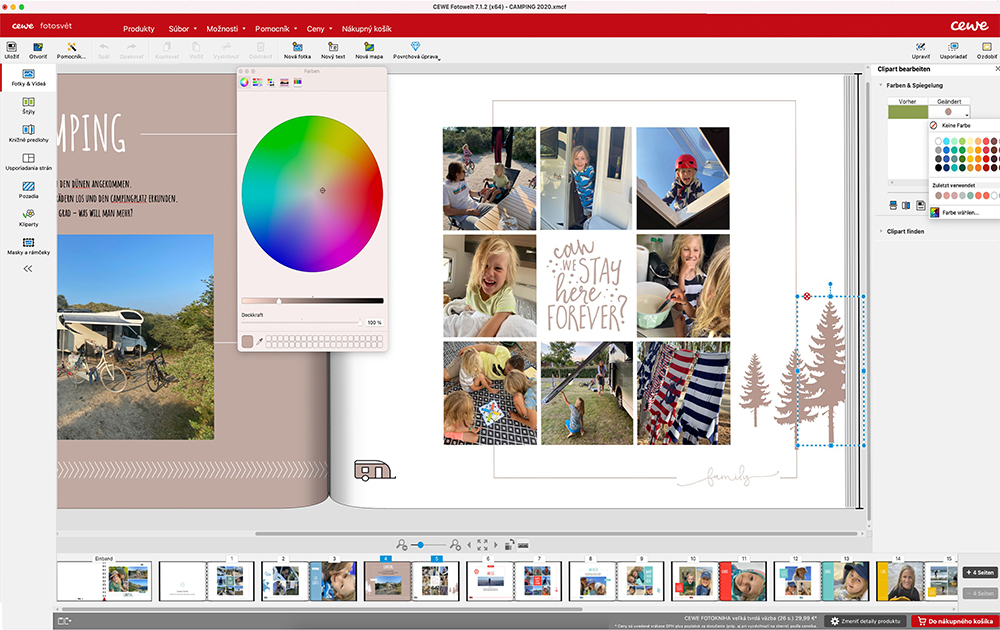This screenshot has width=1000, height=630.
Task: Choose Keine Farbe in the color popup
Action: tap(955, 126)
